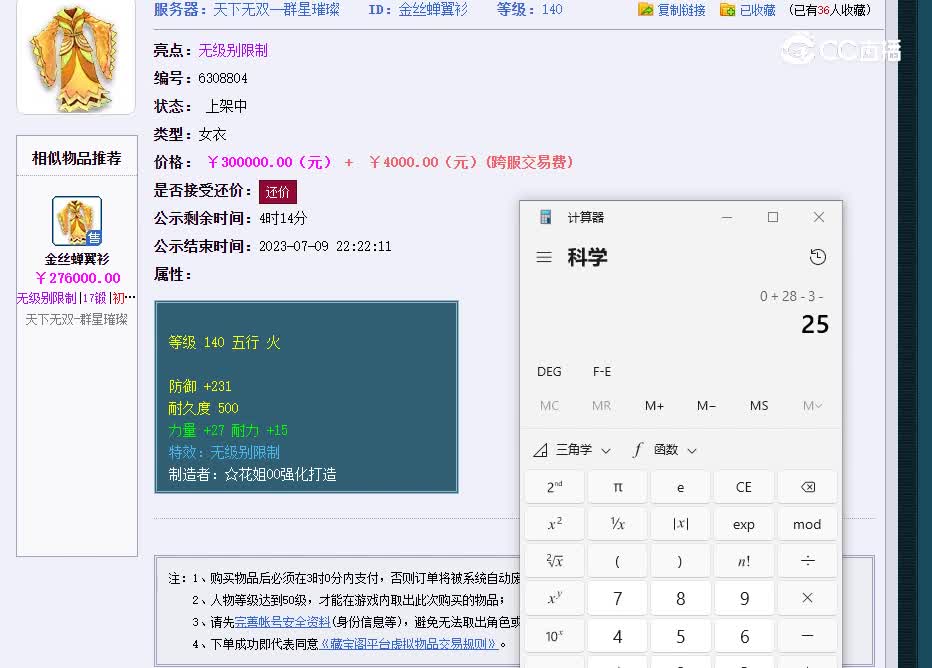Screen dimensions: 932x668
Task: Click the 制造者 maker line in attributes
Action: [253, 474]
